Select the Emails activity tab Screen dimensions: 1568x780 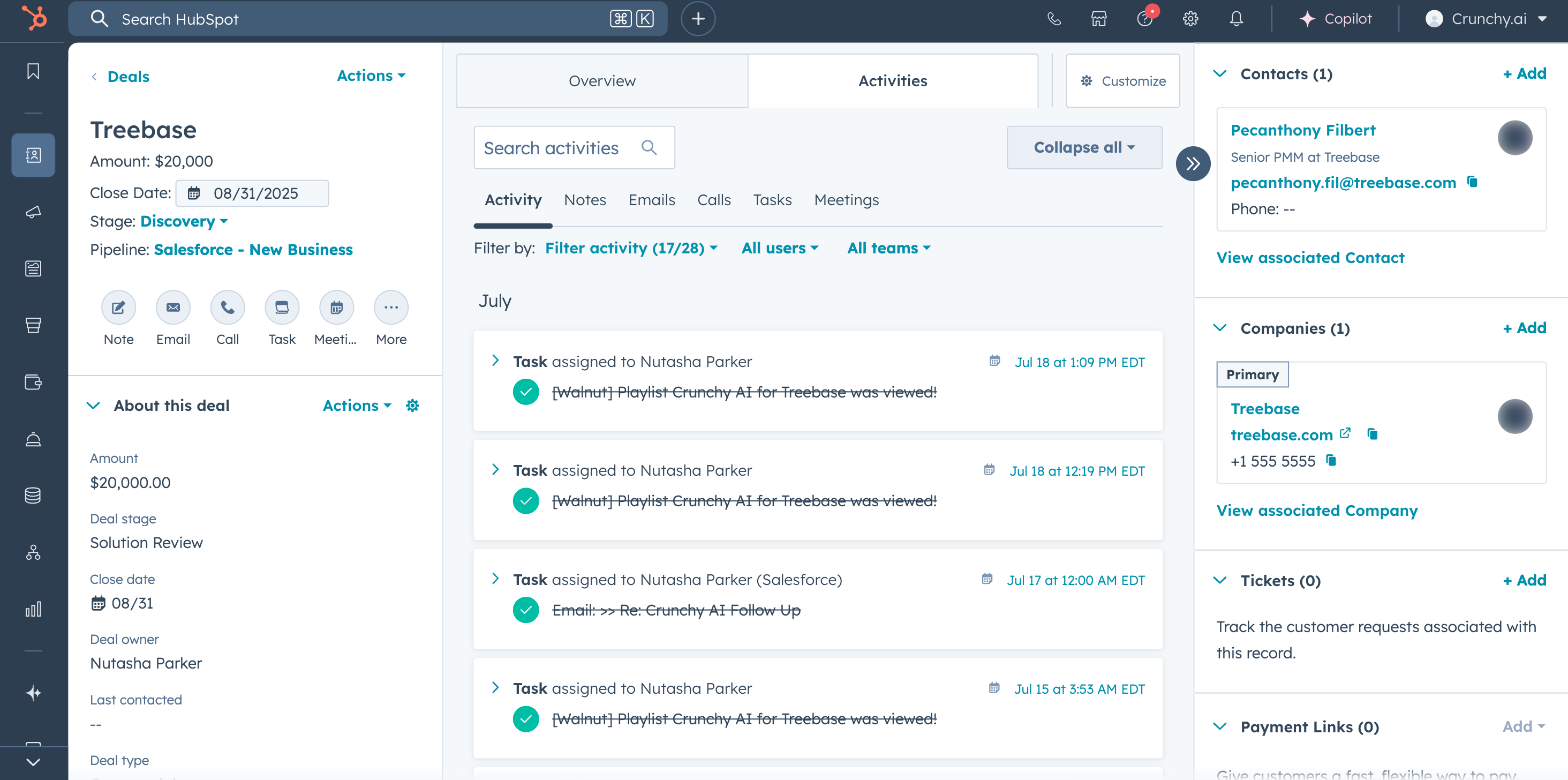tap(652, 200)
